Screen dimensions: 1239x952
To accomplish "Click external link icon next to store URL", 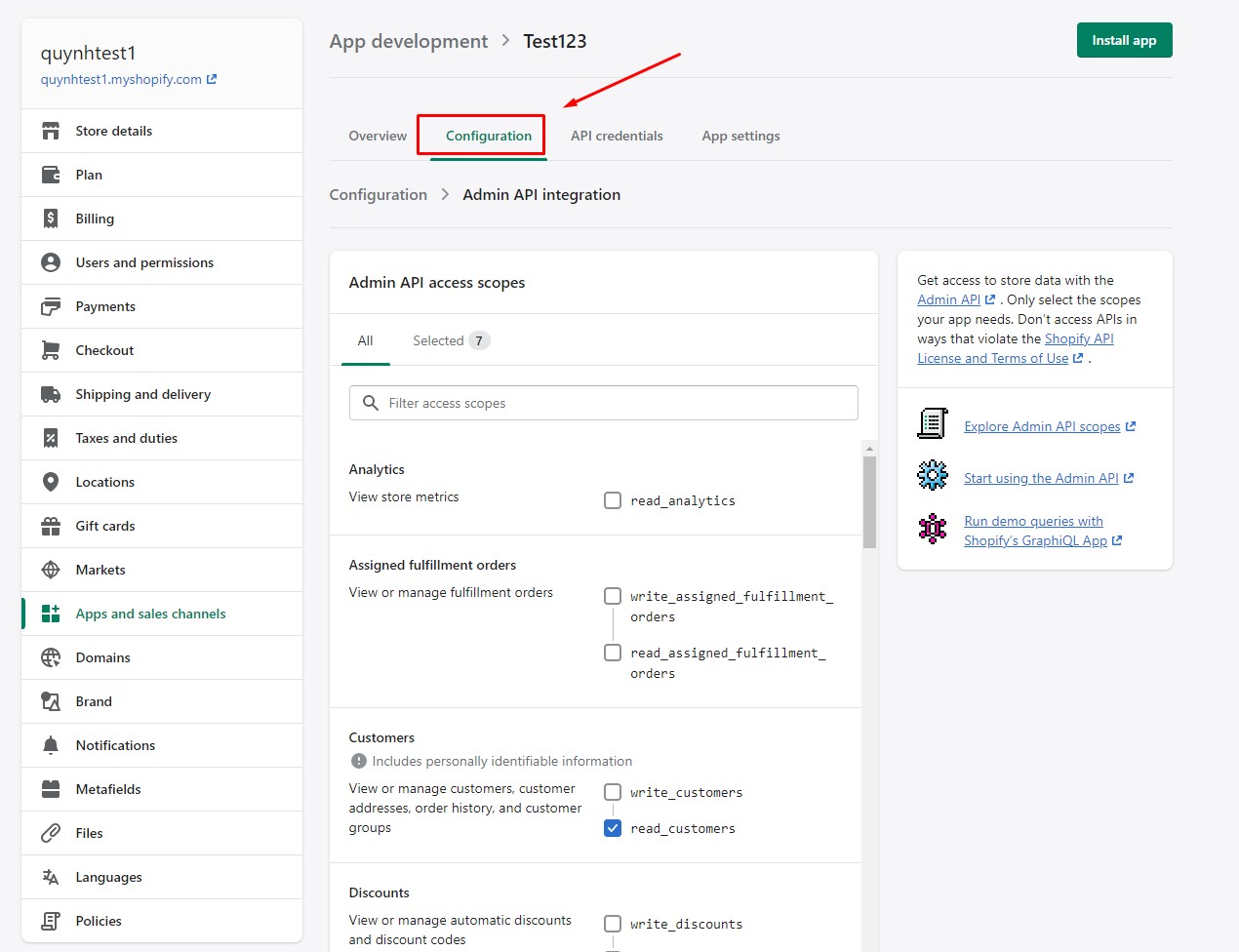I will tap(212, 79).
